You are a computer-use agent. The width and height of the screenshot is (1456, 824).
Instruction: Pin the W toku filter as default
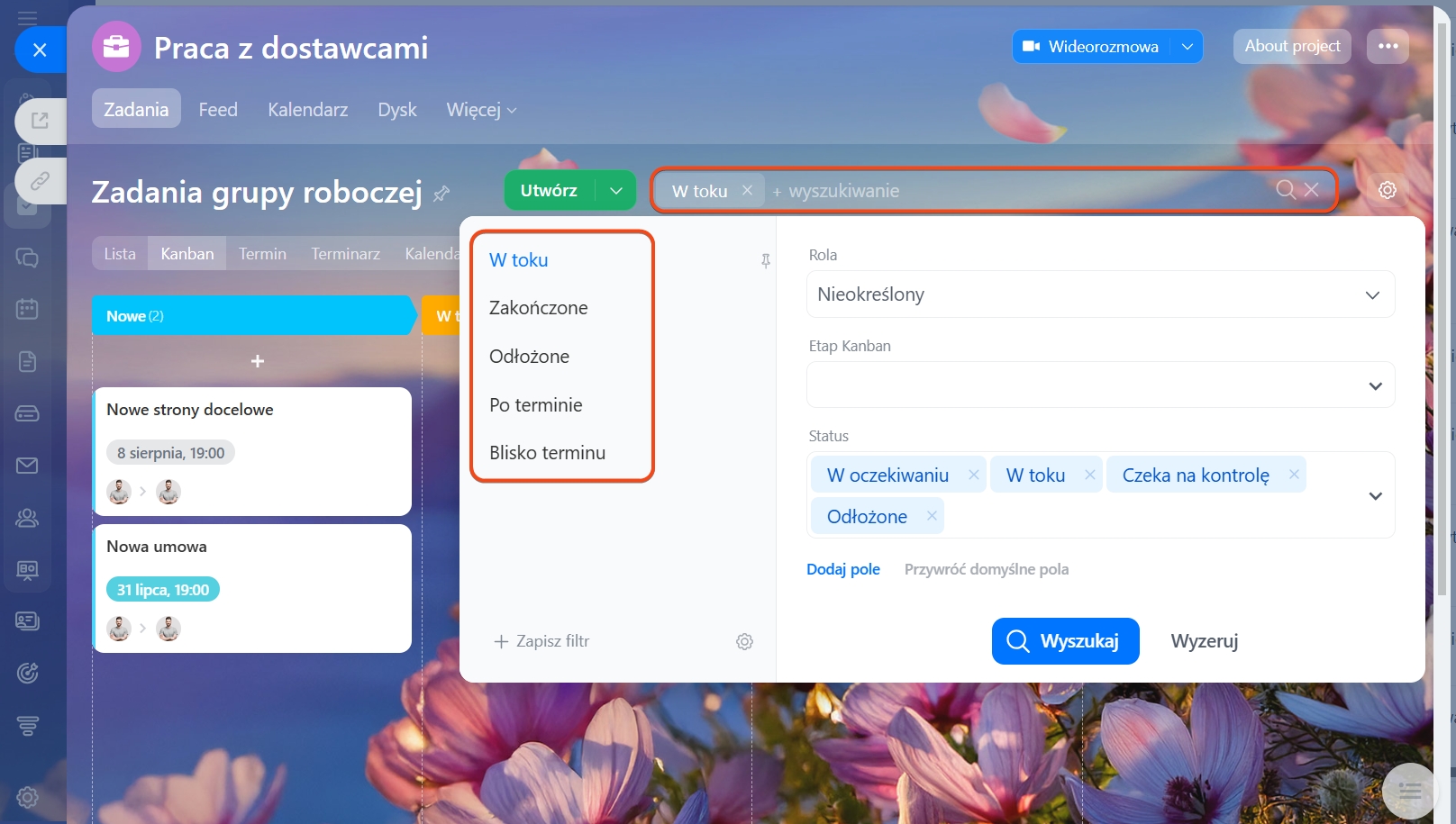766,260
